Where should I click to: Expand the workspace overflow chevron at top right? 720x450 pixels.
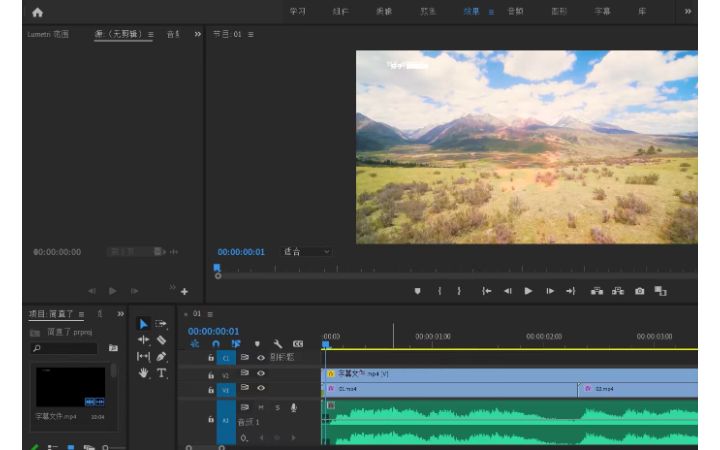point(687,12)
